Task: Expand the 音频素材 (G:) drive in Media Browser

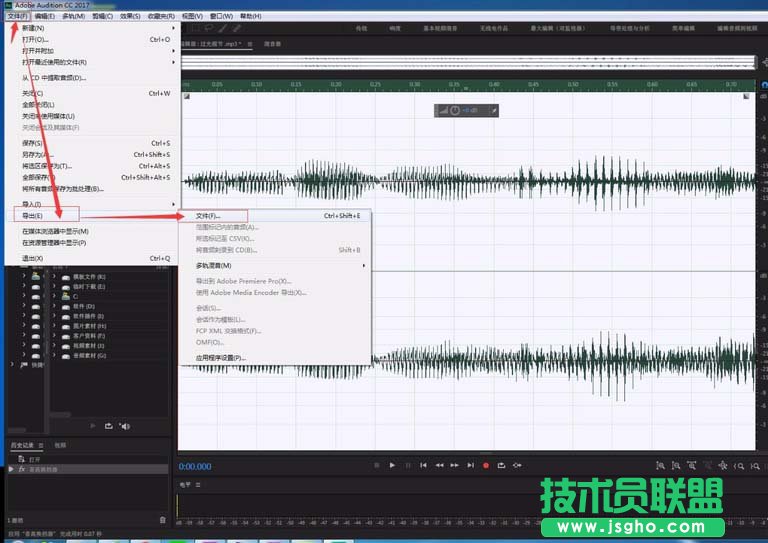Action: [x=54, y=355]
